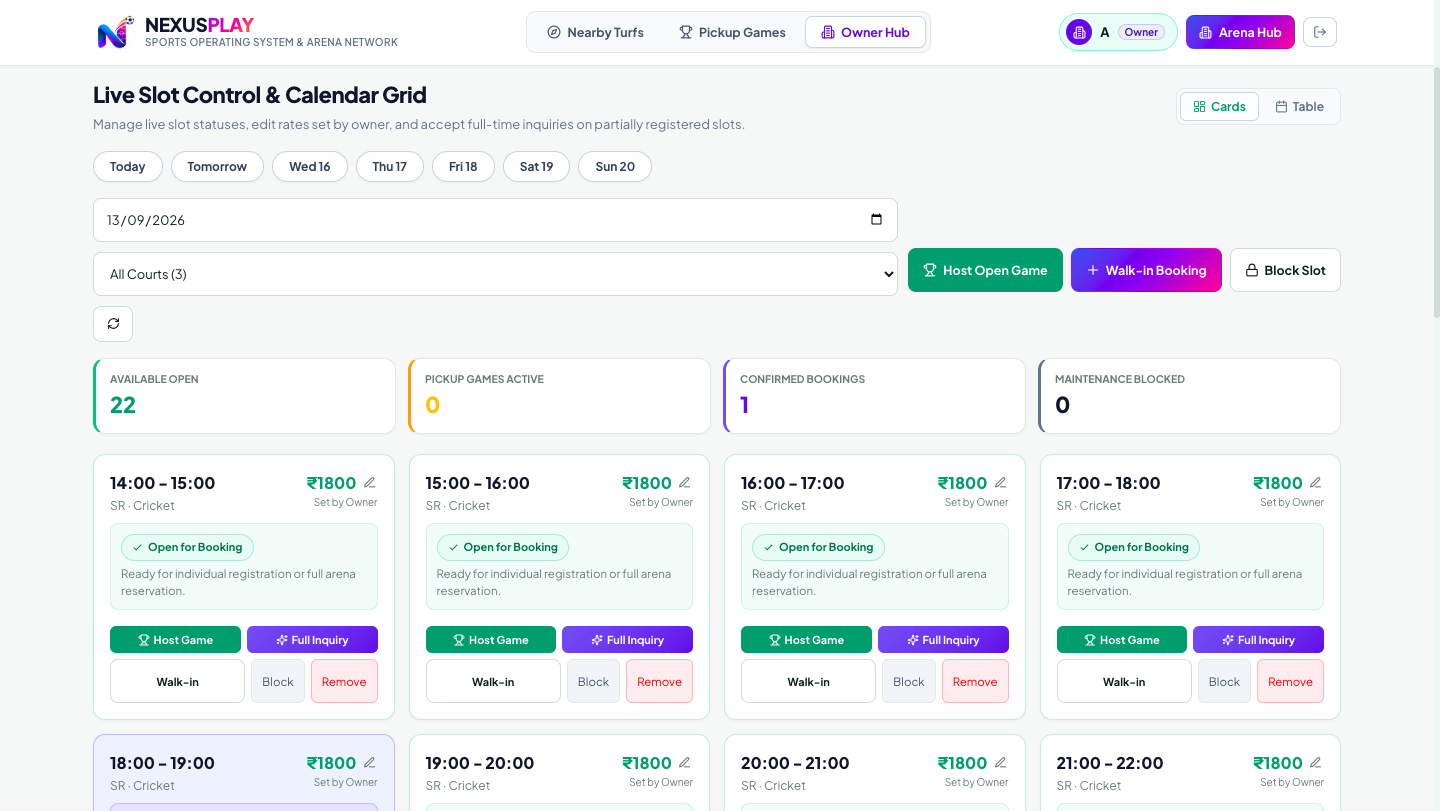This screenshot has height=811, width=1440.
Task: Select the Wed 16 date chip
Action: (310, 166)
